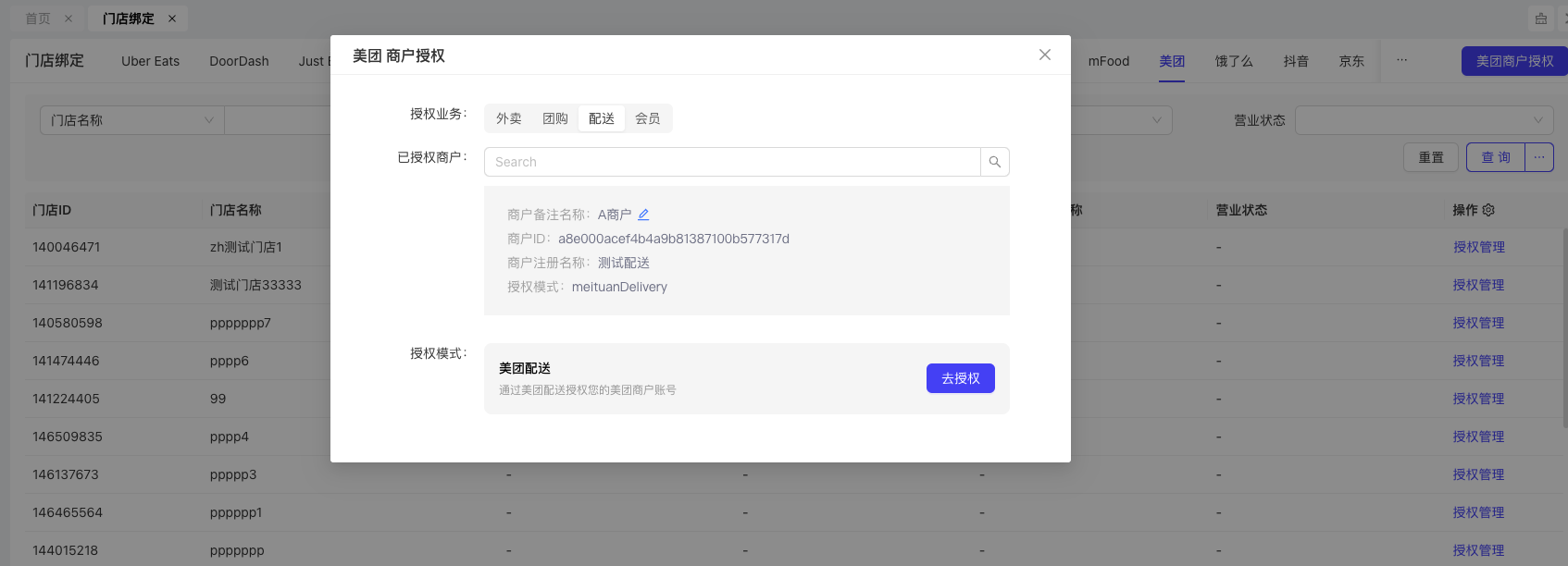The width and height of the screenshot is (1568, 566).
Task: Click the merchant ID a8e000acef4b4a9b81387100b577317d
Action: pyautogui.click(x=674, y=239)
